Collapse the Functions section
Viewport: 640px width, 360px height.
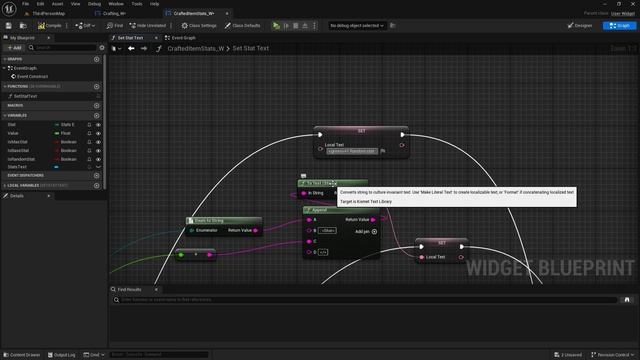click(4, 87)
